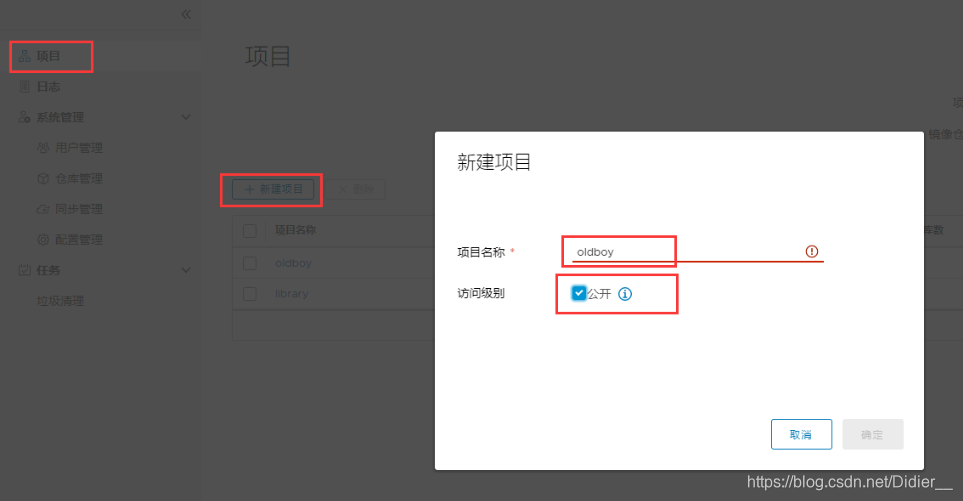This screenshot has width=963, height=501.
Task: Click the 系统管理 icon in sidebar
Action: point(25,117)
